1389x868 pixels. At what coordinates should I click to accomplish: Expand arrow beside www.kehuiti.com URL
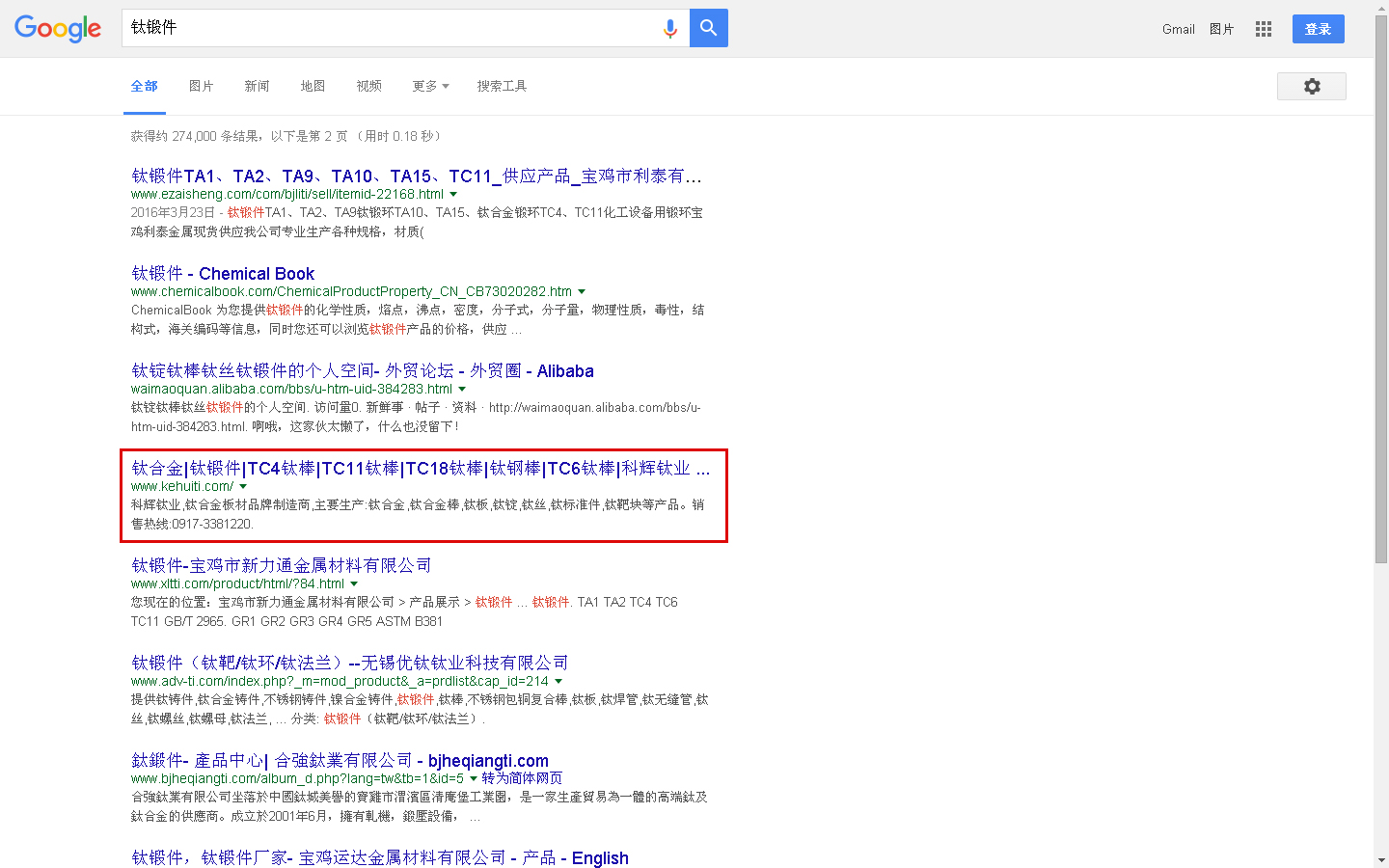tap(243, 487)
